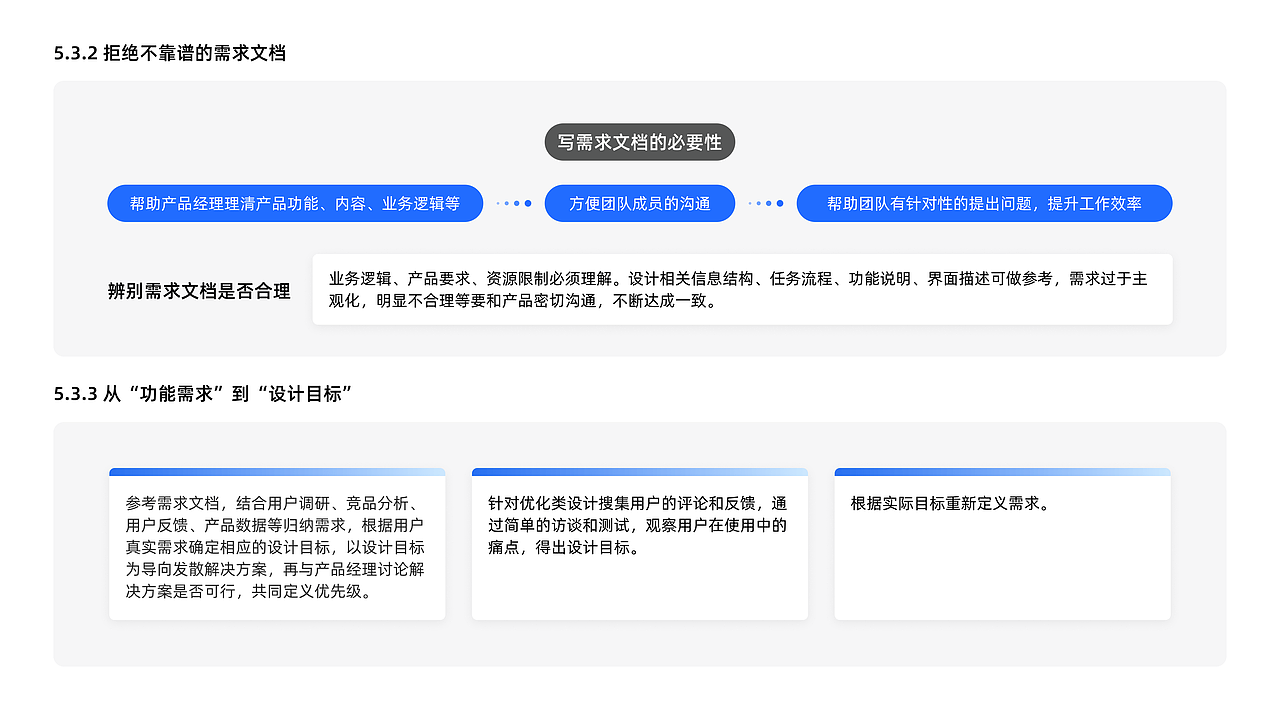Collapse the gray panel under 5.3.2
The height and width of the screenshot is (720, 1280).
tap(639, 219)
